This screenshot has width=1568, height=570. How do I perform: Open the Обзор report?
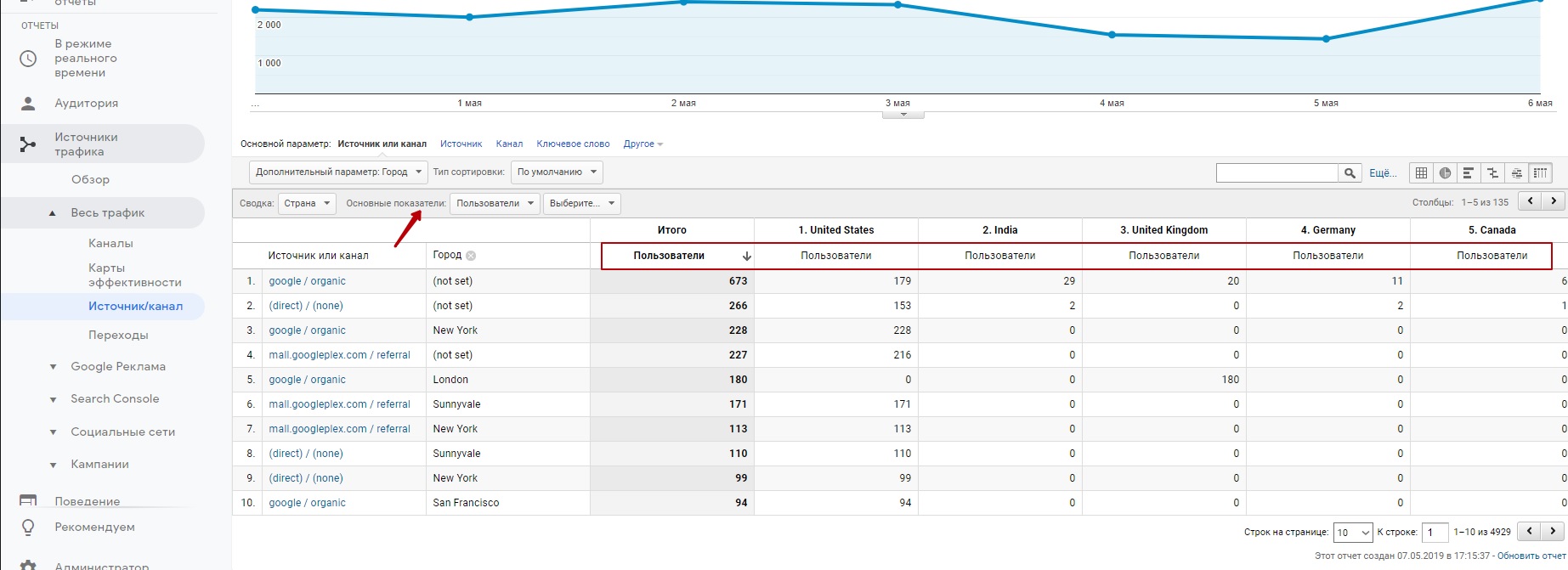90,179
